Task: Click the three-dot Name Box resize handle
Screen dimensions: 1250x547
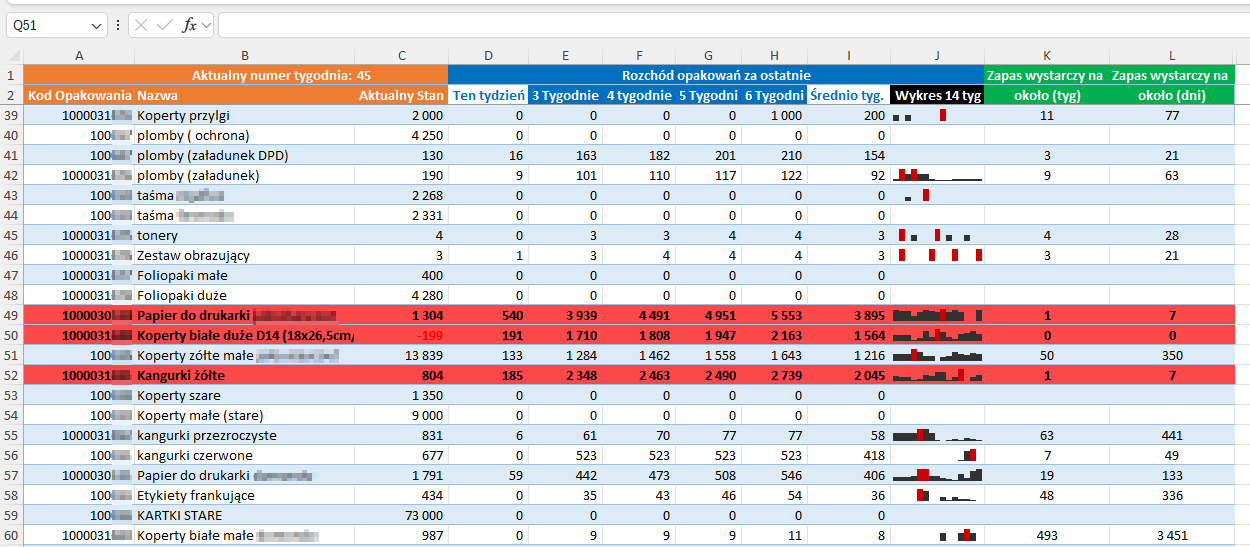Action: click(x=119, y=25)
